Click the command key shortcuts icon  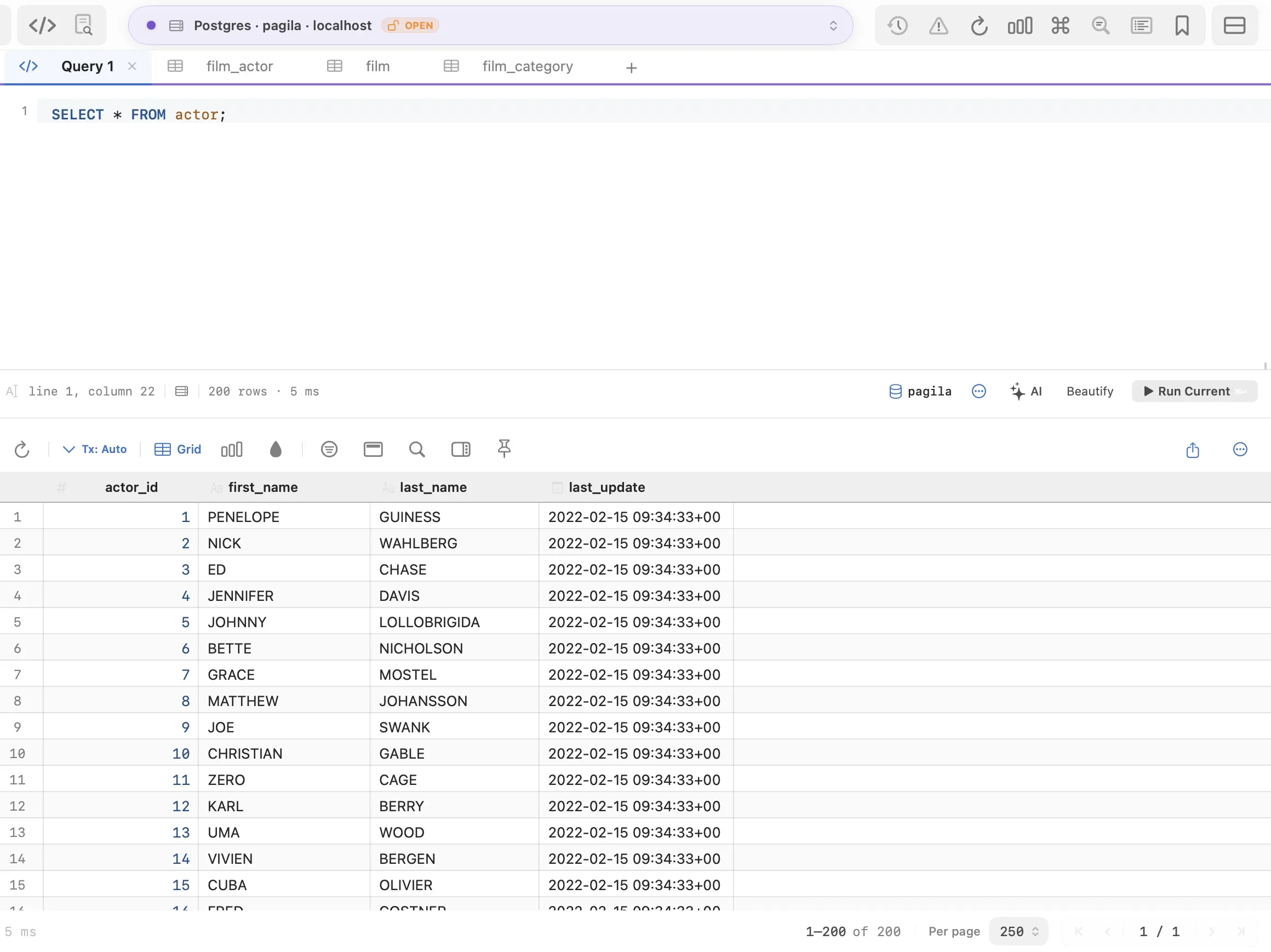click(x=1060, y=25)
